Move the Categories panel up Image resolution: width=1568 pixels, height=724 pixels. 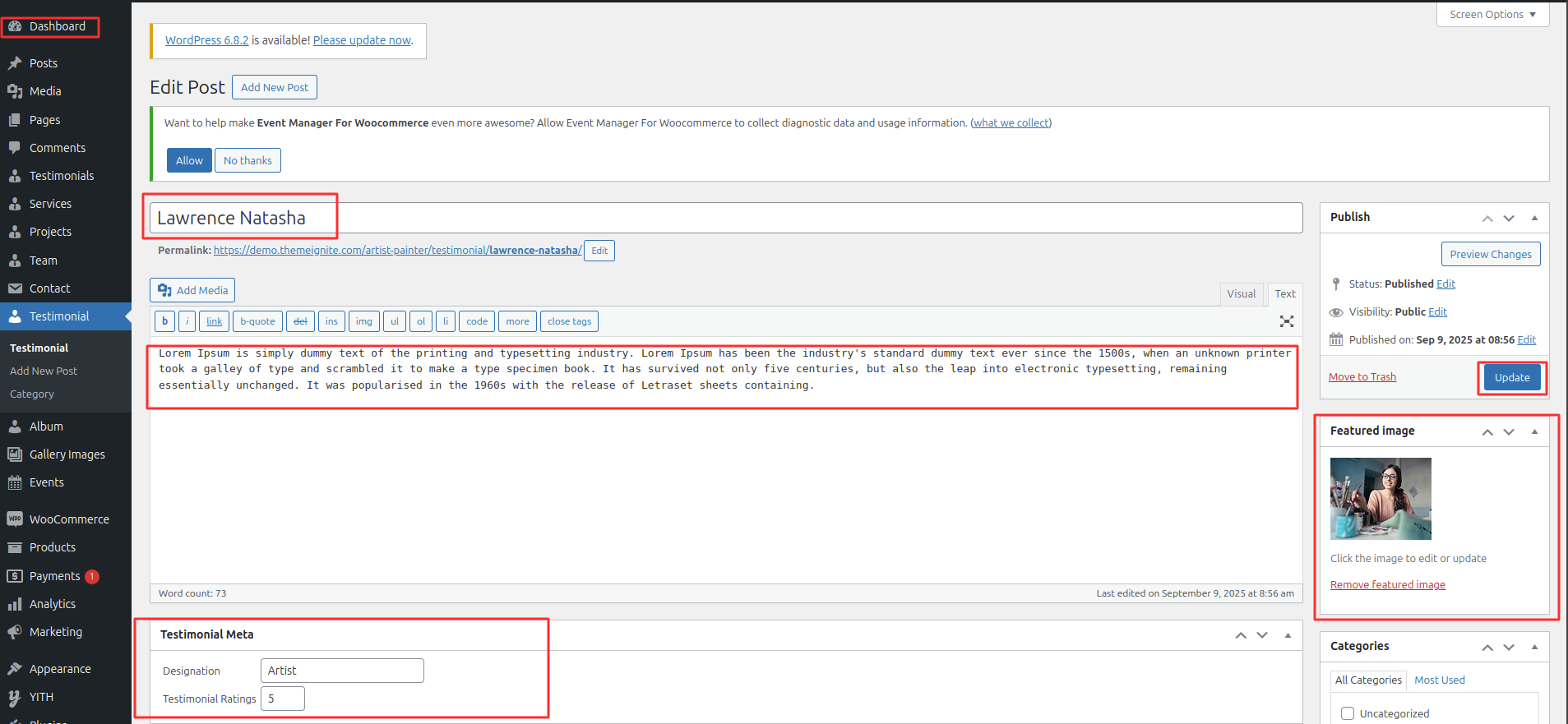point(1487,648)
